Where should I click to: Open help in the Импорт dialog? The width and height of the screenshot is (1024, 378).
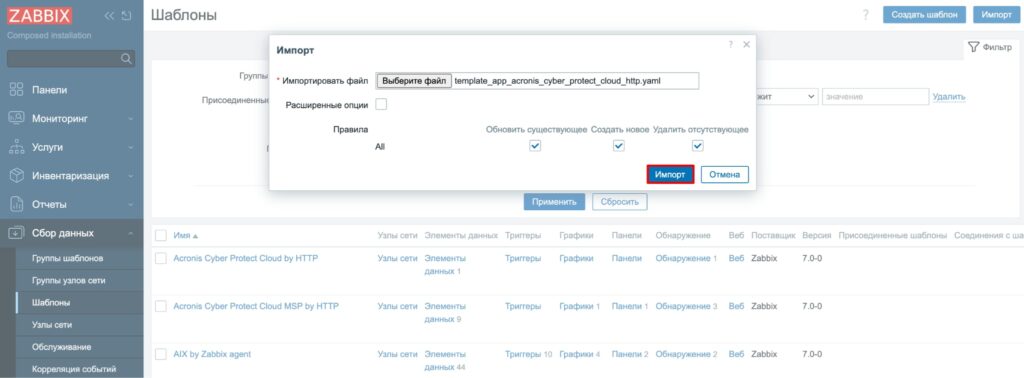tap(731, 44)
